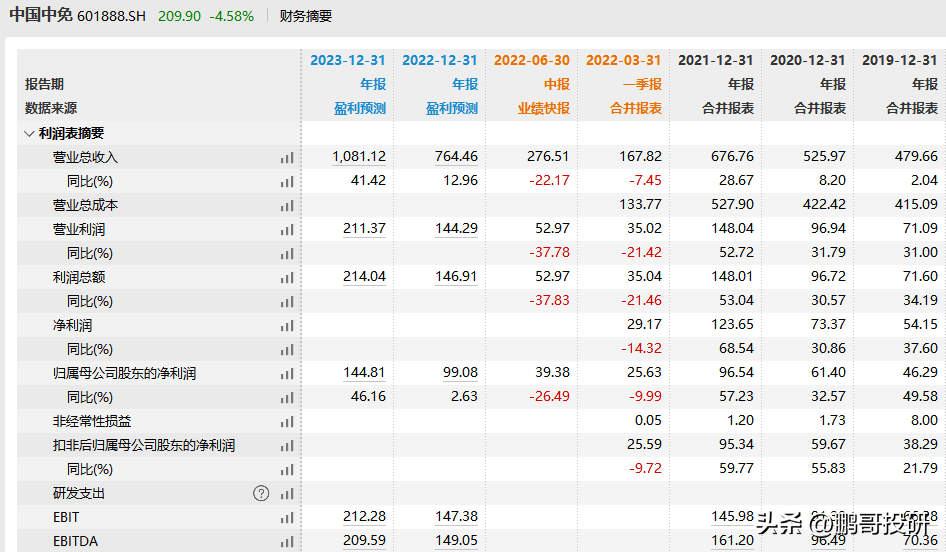
Task: Select the 数据来源 row label
Action: click(x=51, y=109)
